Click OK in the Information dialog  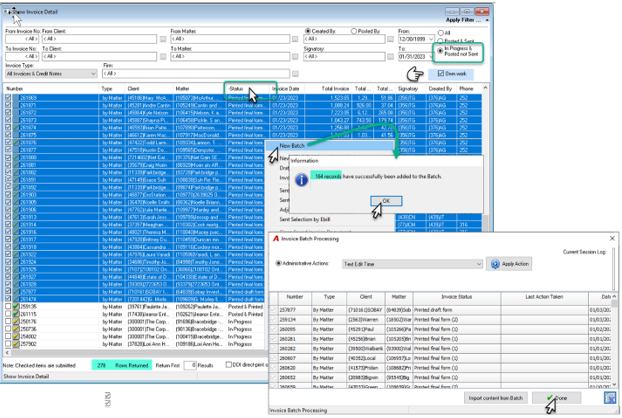point(386,201)
